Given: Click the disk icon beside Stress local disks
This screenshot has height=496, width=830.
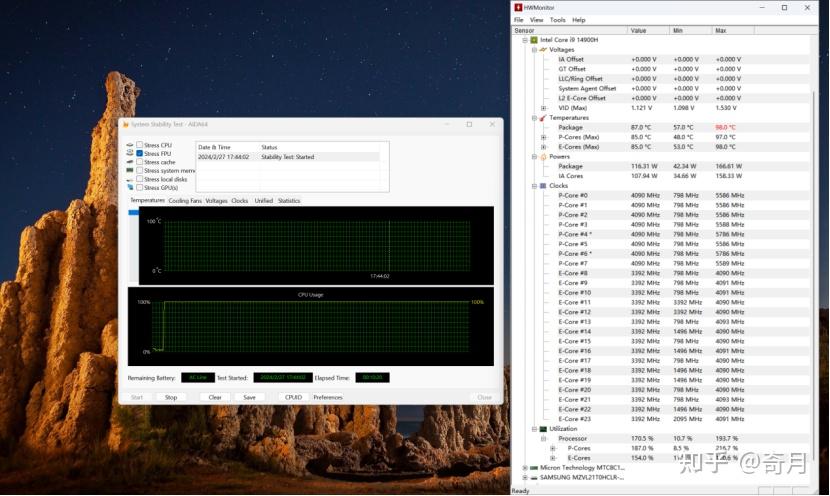Looking at the screenshot, I should tap(130, 179).
